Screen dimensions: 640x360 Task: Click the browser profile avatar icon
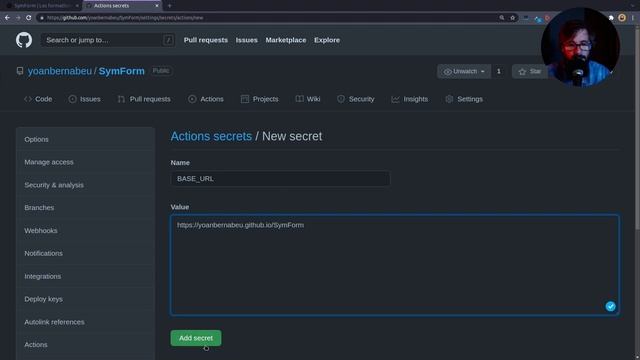coord(622,18)
